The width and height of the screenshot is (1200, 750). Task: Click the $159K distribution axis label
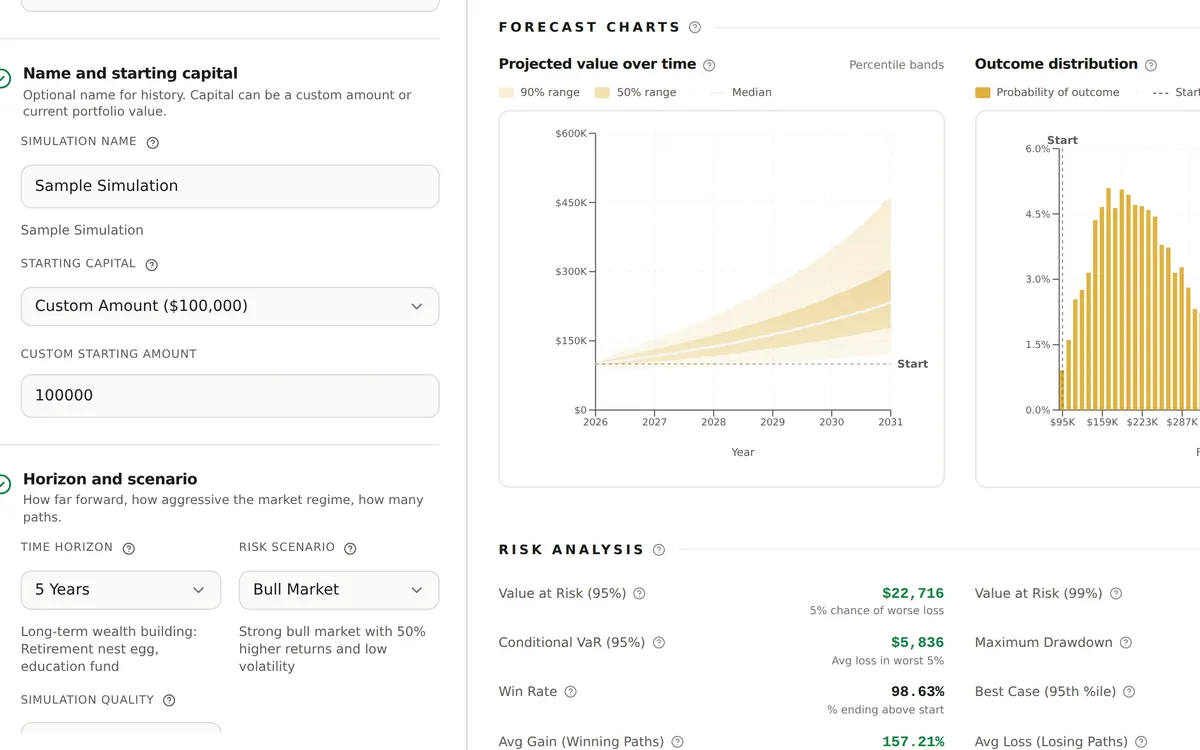pos(1102,422)
